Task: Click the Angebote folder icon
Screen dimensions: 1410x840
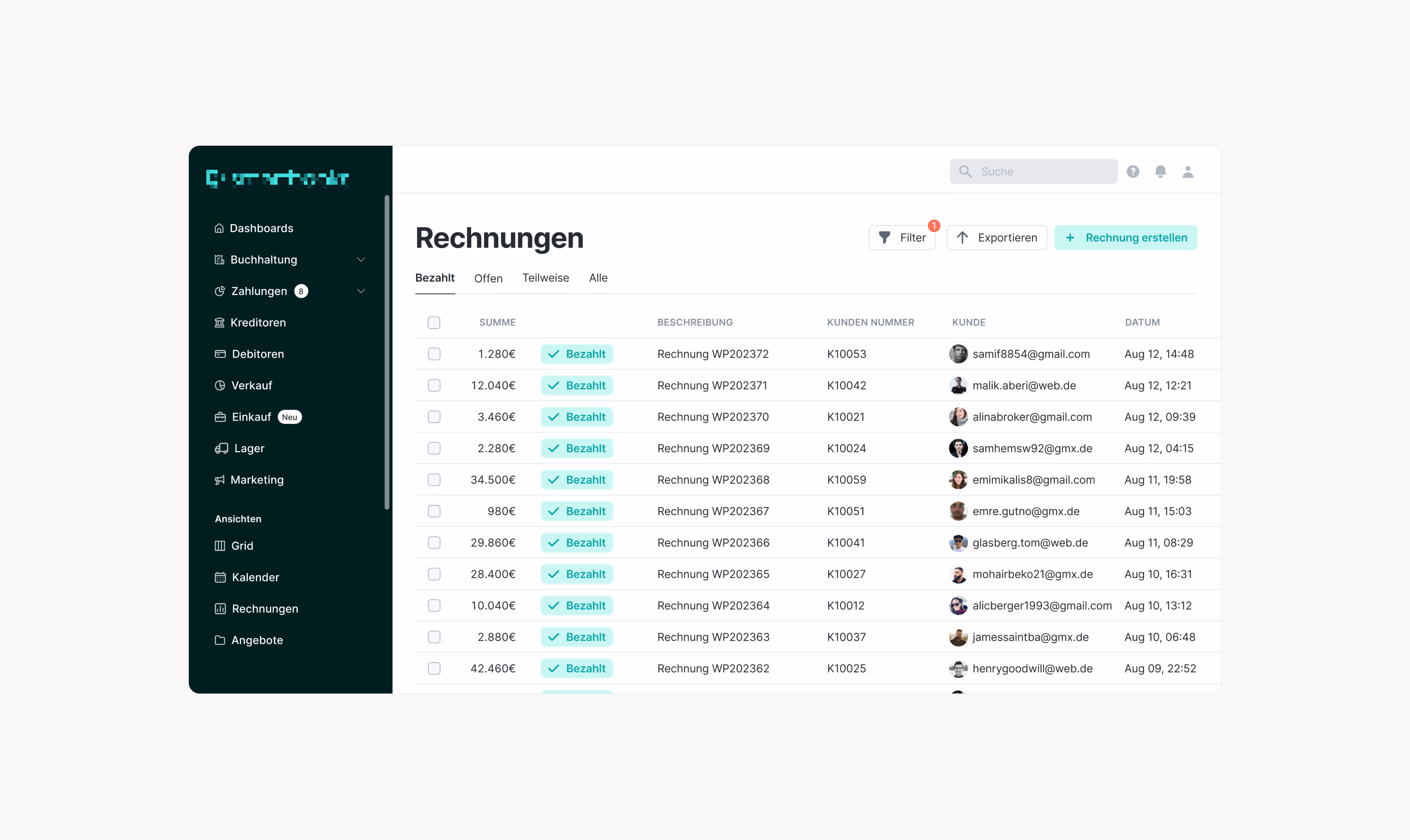Action: [220, 640]
